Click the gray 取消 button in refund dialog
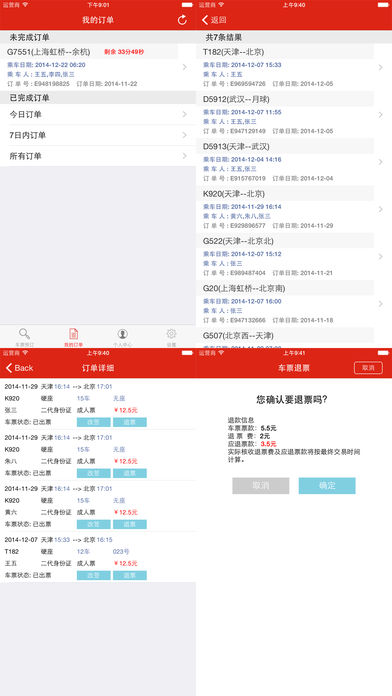The image size is (392, 696). 261,486
